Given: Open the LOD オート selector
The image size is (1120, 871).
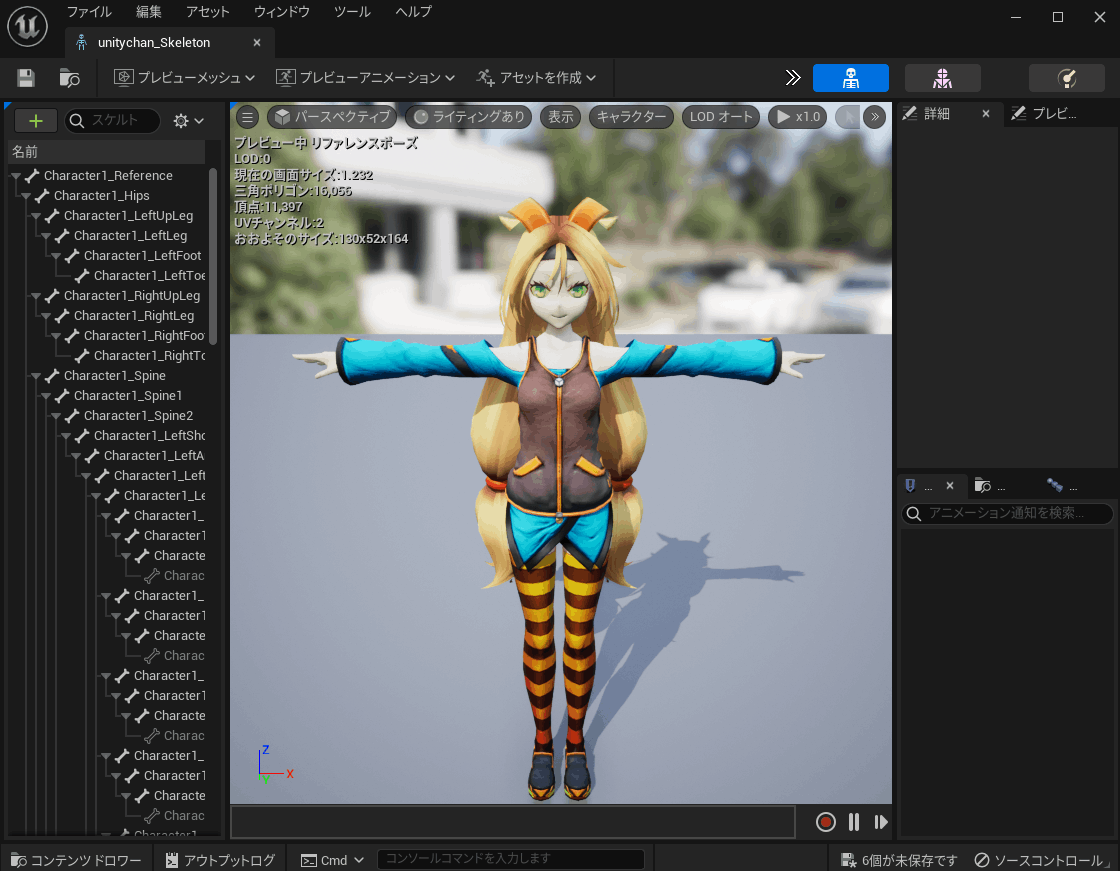Looking at the screenshot, I should [x=721, y=117].
